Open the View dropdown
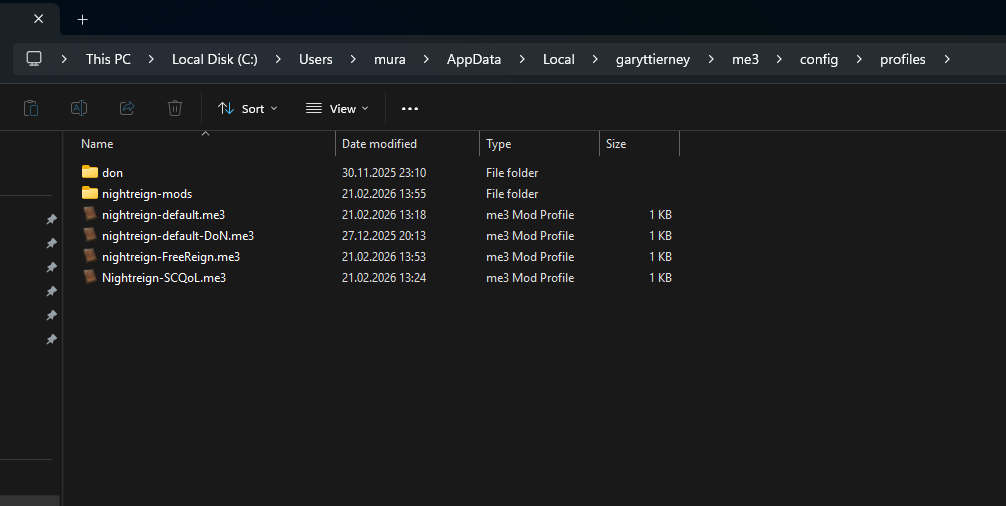This screenshot has height=506, width=1006. tap(337, 108)
